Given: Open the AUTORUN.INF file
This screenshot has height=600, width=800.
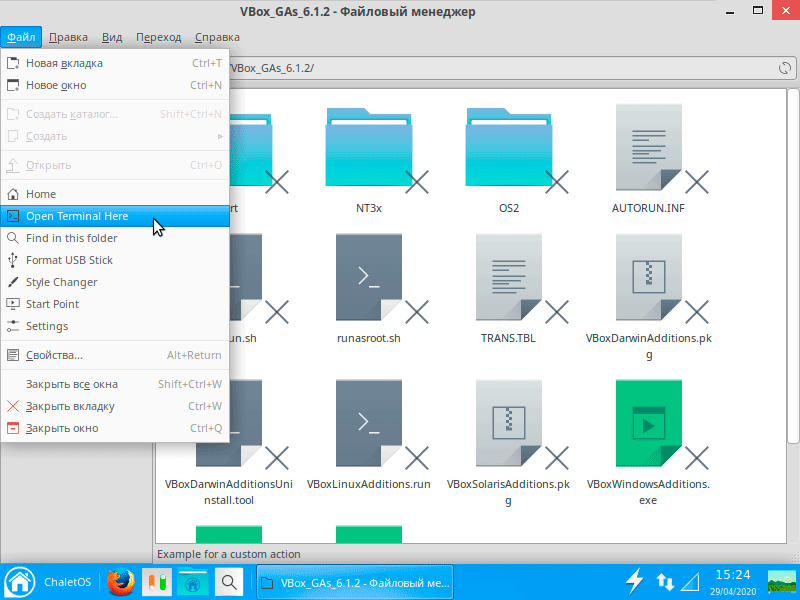Looking at the screenshot, I should (647, 158).
